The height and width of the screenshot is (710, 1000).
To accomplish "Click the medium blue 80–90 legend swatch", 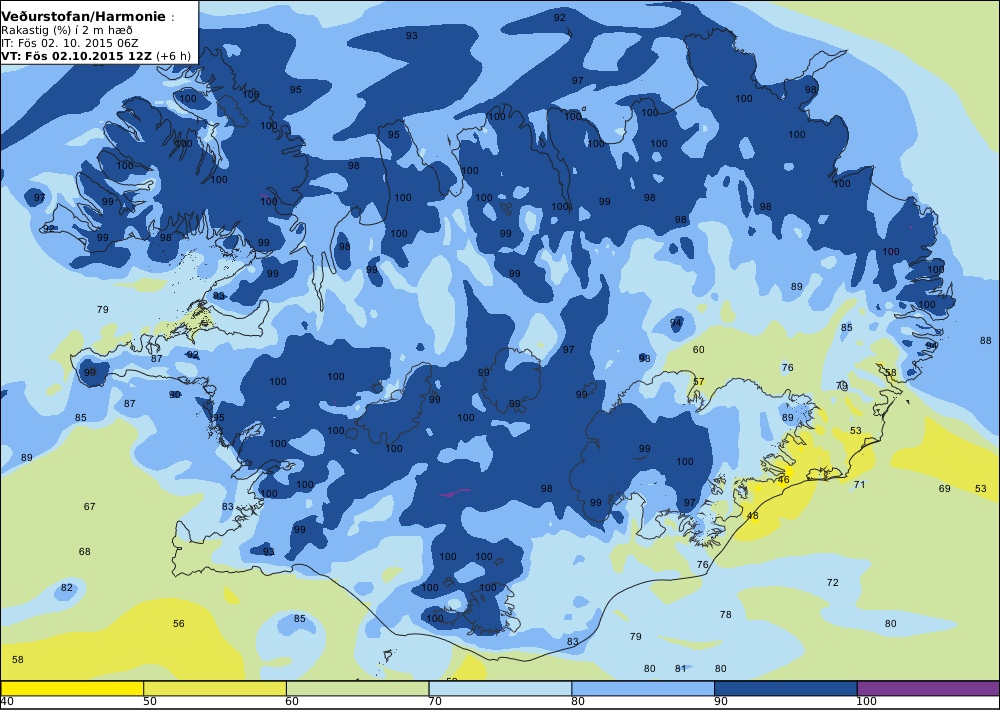I will click(x=643, y=688).
